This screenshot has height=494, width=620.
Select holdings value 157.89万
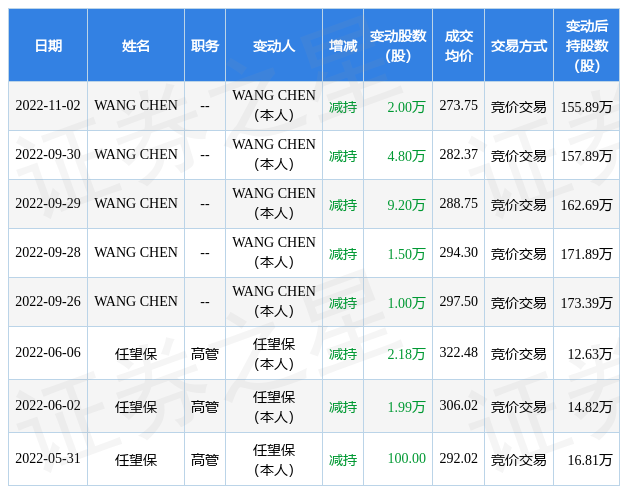(x=586, y=156)
